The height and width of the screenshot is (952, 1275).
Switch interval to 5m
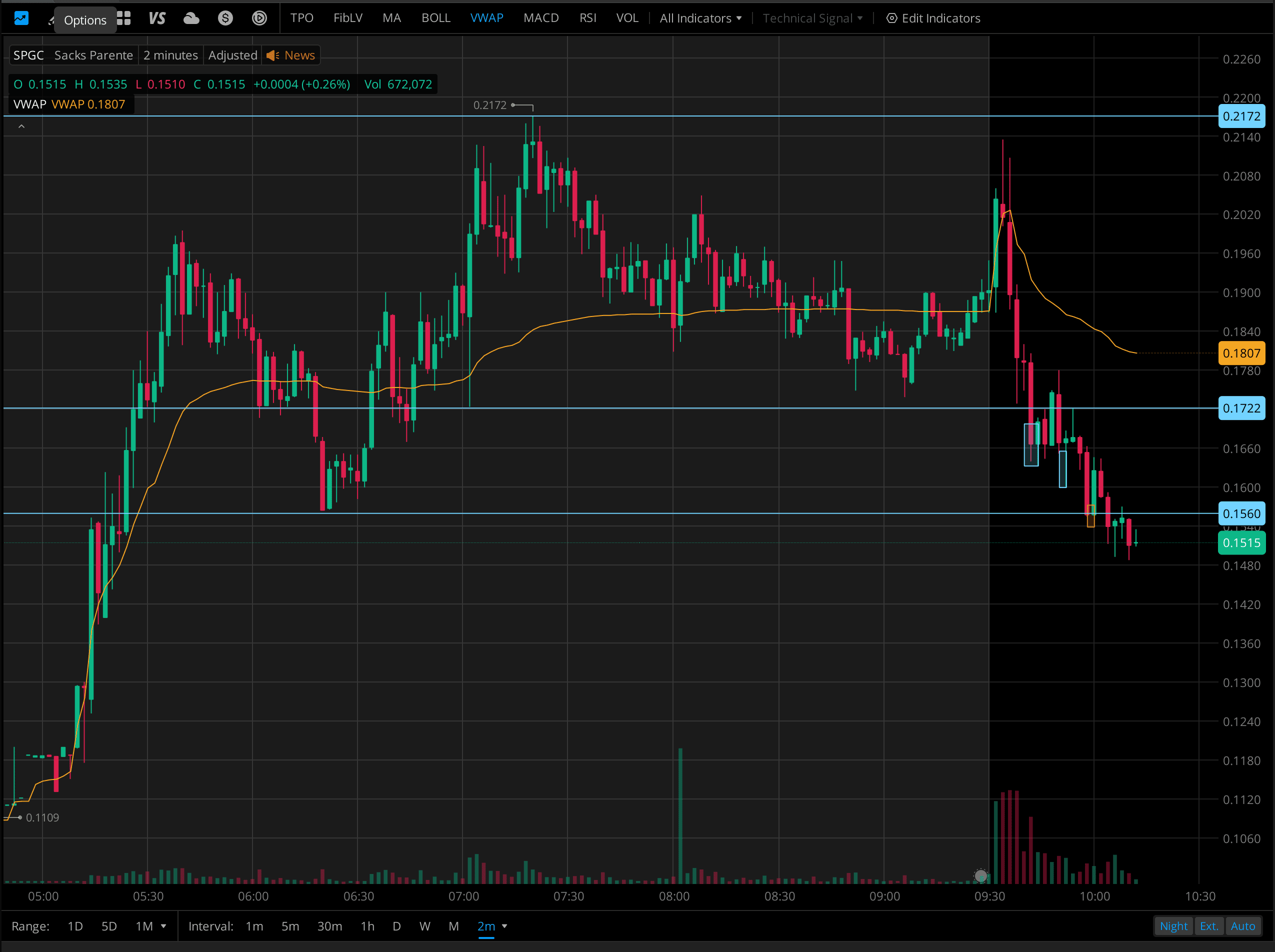(290, 926)
